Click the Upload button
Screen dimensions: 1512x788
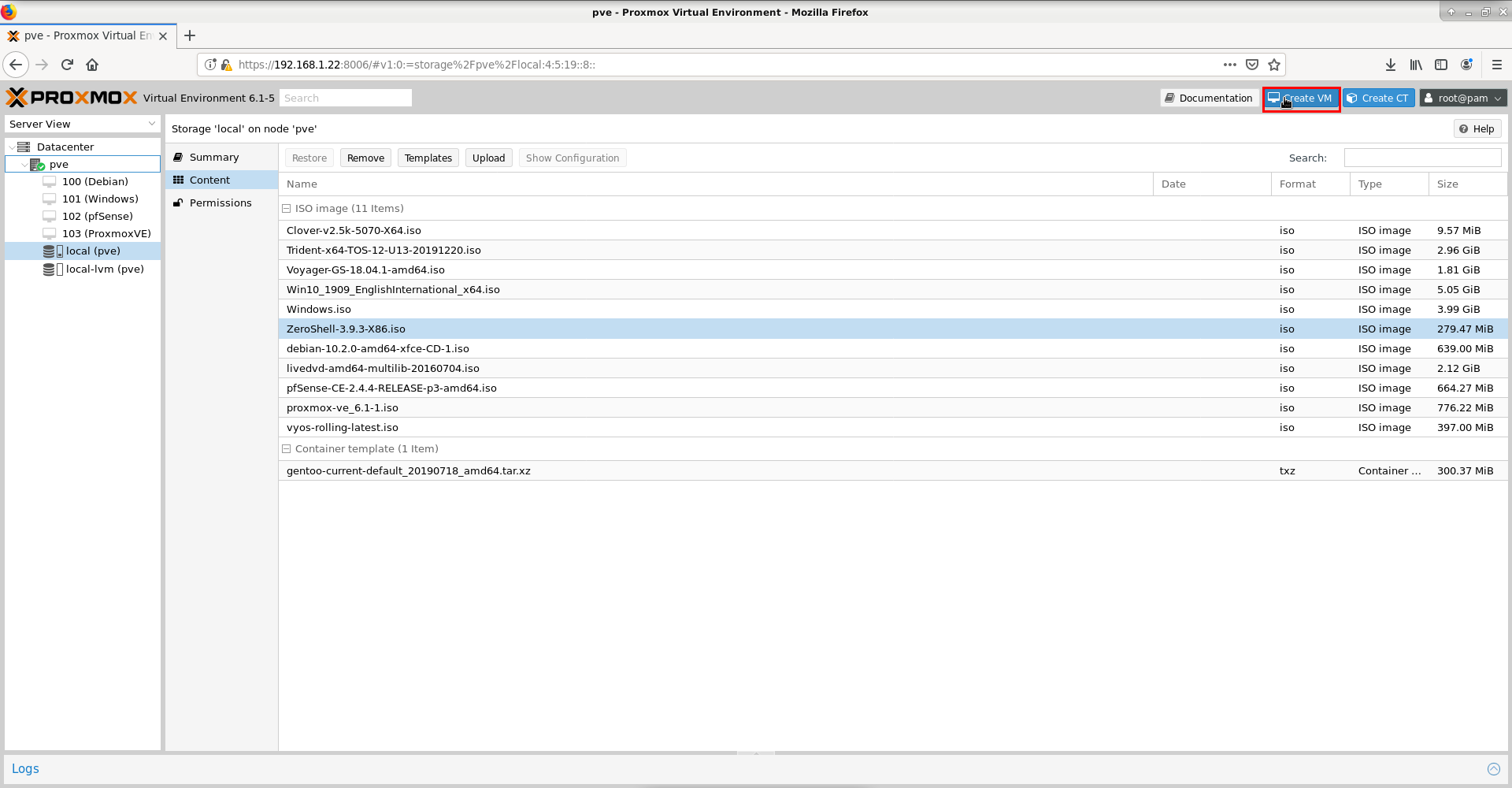tap(488, 158)
